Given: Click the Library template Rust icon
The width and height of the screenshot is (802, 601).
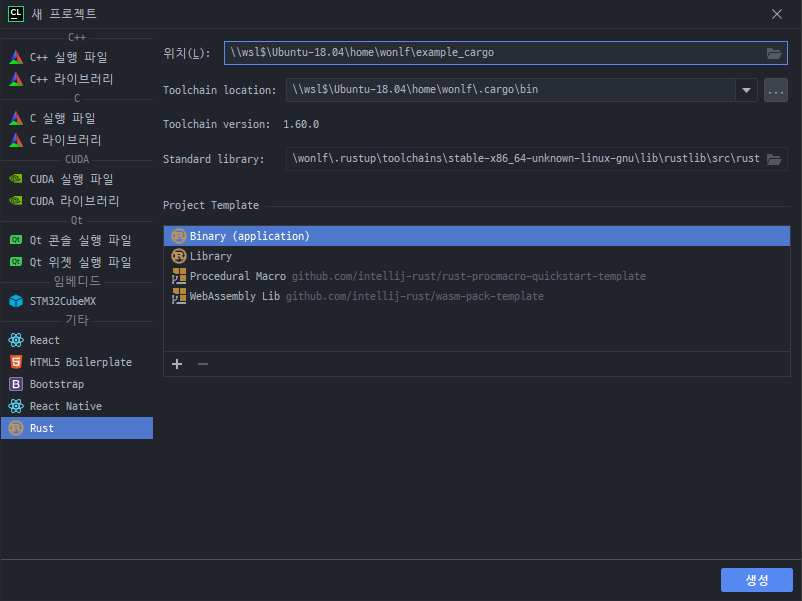Looking at the screenshot, I should (x=179, y=256).
